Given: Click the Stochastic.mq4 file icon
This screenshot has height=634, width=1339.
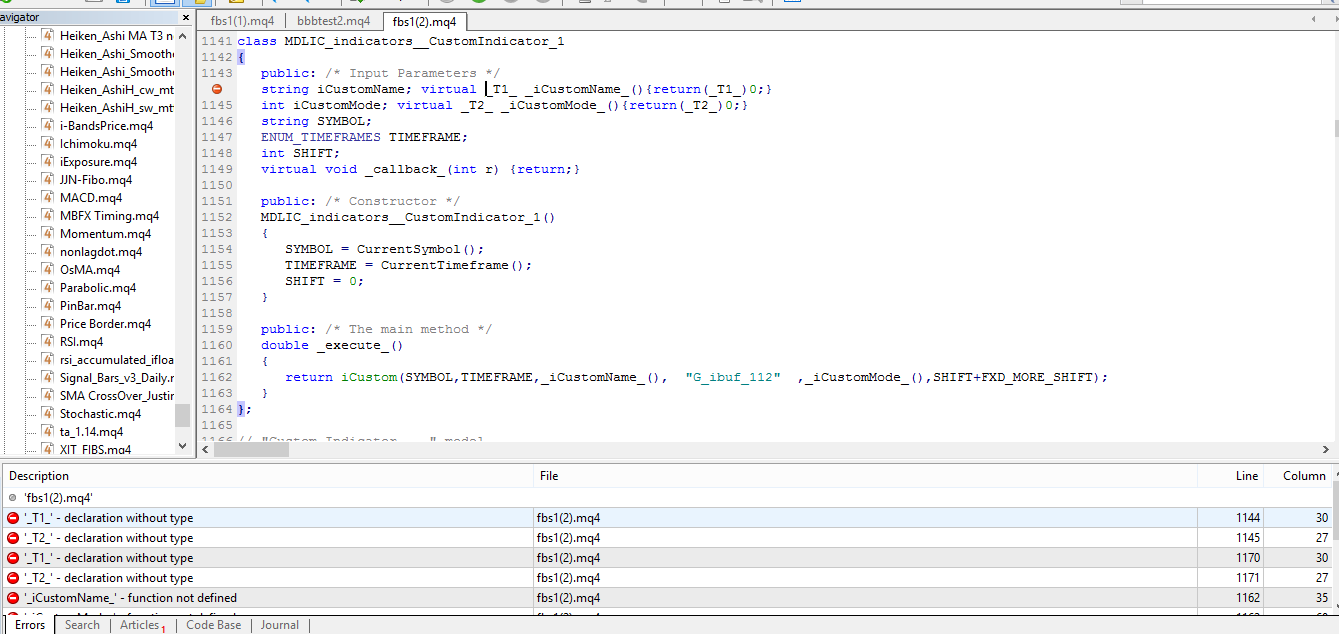Looking at the screenshot, I should coord(48,414).
